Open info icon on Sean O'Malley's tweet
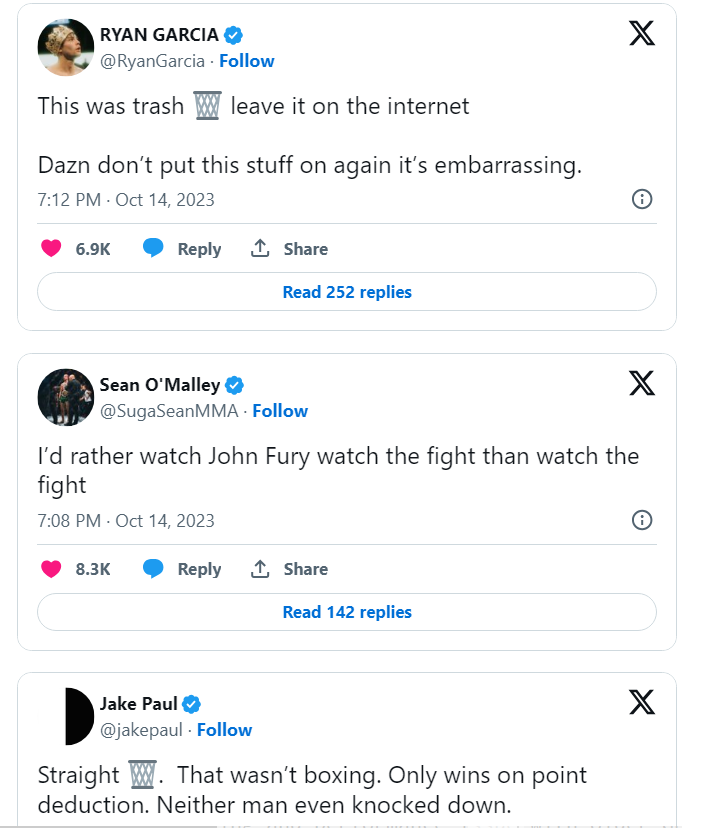 (643, 519)
